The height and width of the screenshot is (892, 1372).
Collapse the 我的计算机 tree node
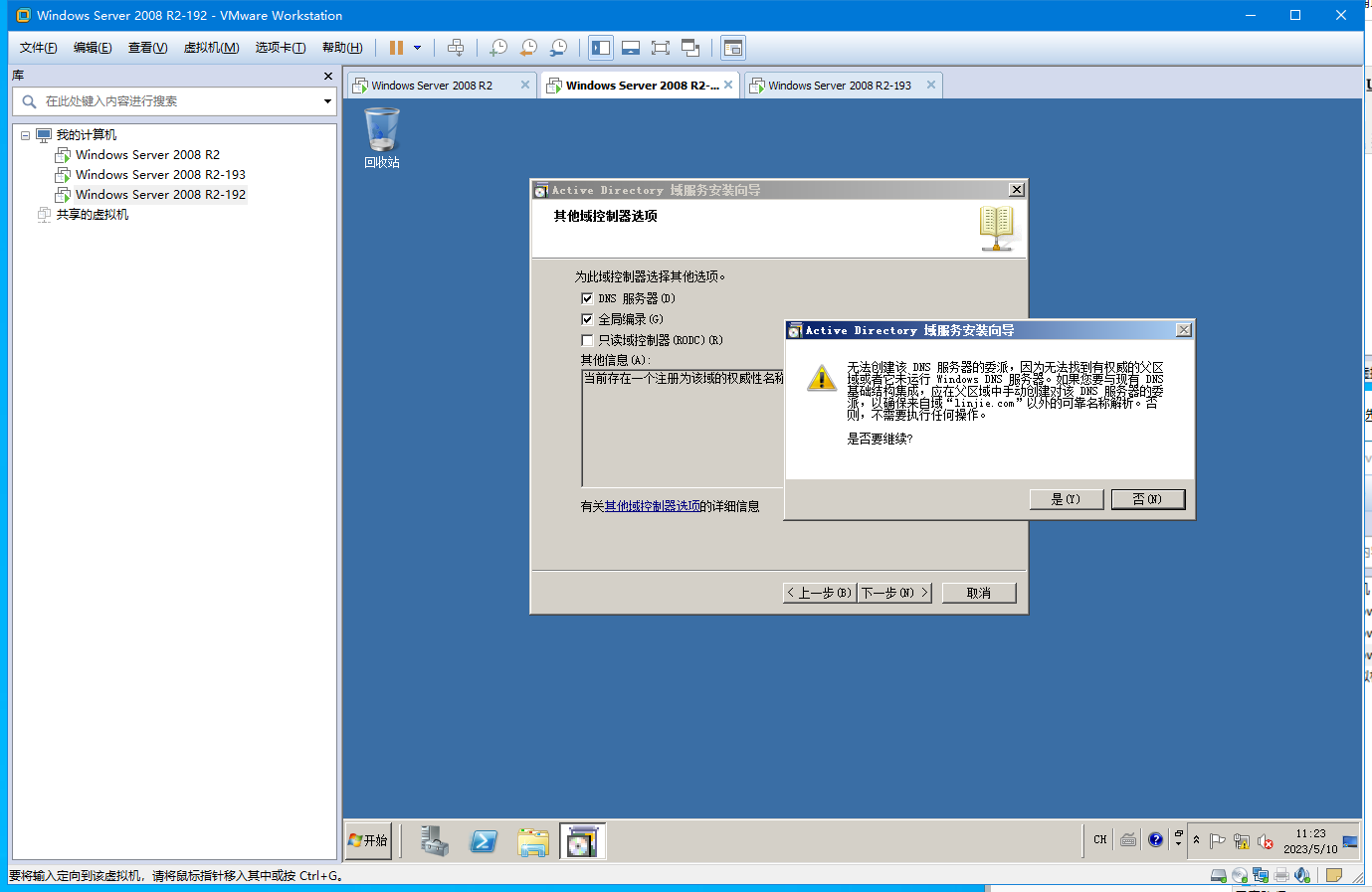(x=25, y=135)
